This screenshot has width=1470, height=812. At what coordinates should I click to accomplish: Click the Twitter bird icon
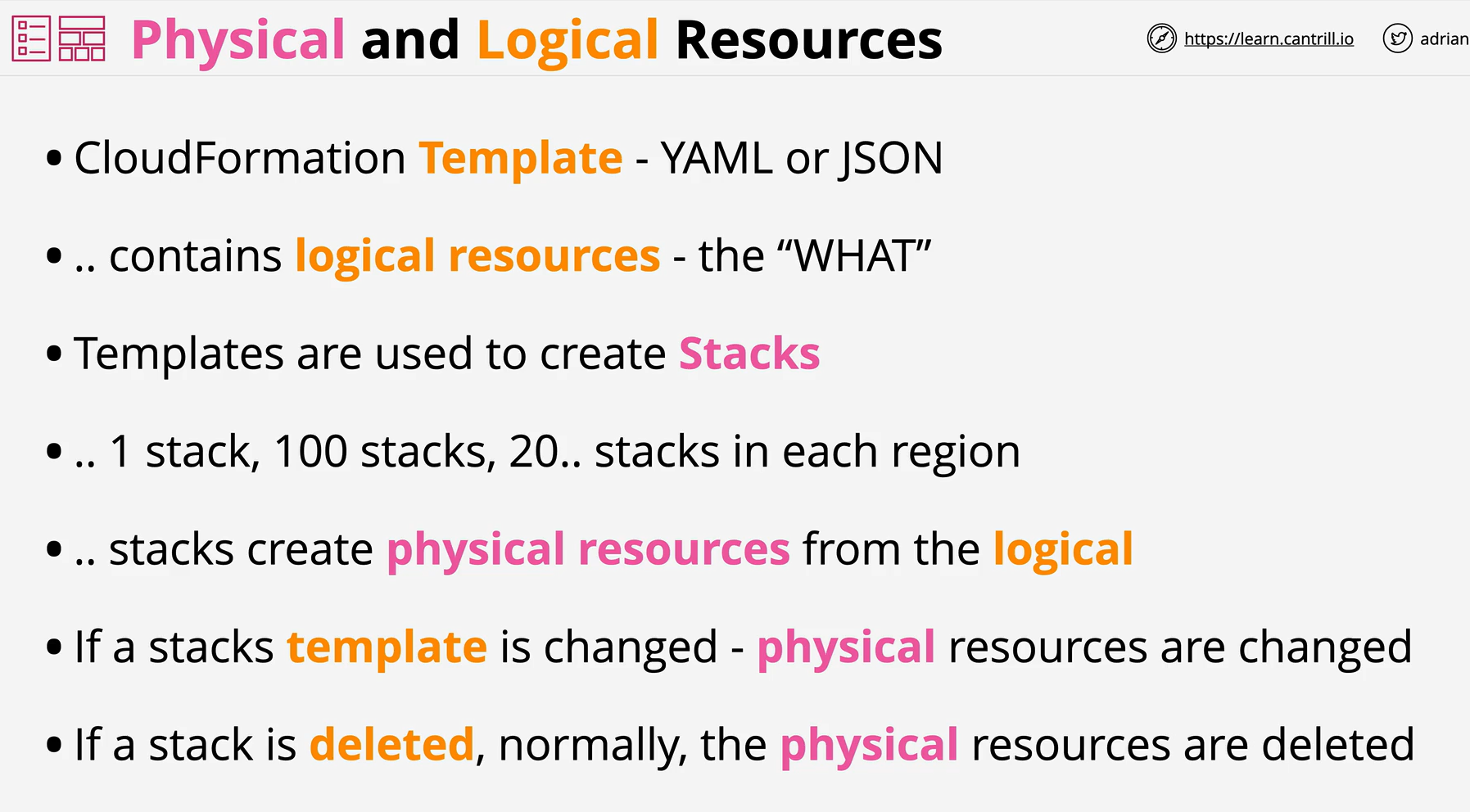pyautogui.click(x=1397, y=38)
